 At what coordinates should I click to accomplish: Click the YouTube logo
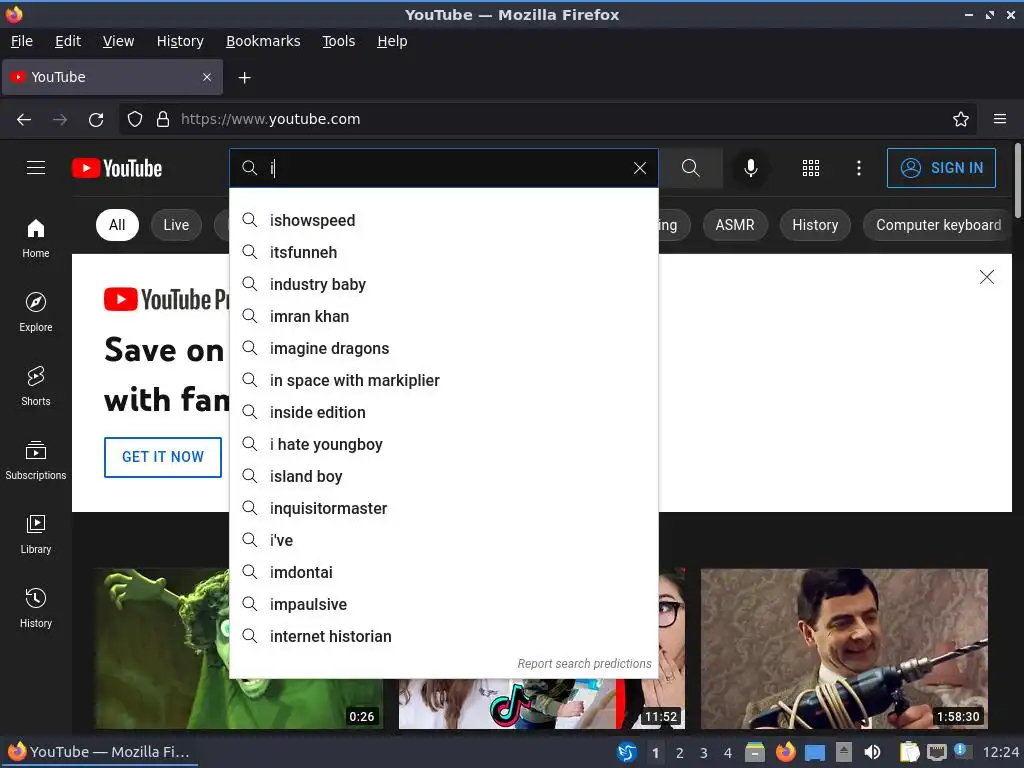117,168
